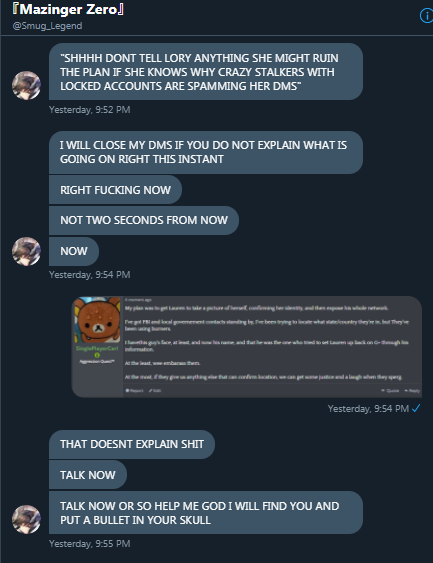This screenshot has height=563, width=433.
Task: Click Reply in the forum post
Action: point(412,391)
